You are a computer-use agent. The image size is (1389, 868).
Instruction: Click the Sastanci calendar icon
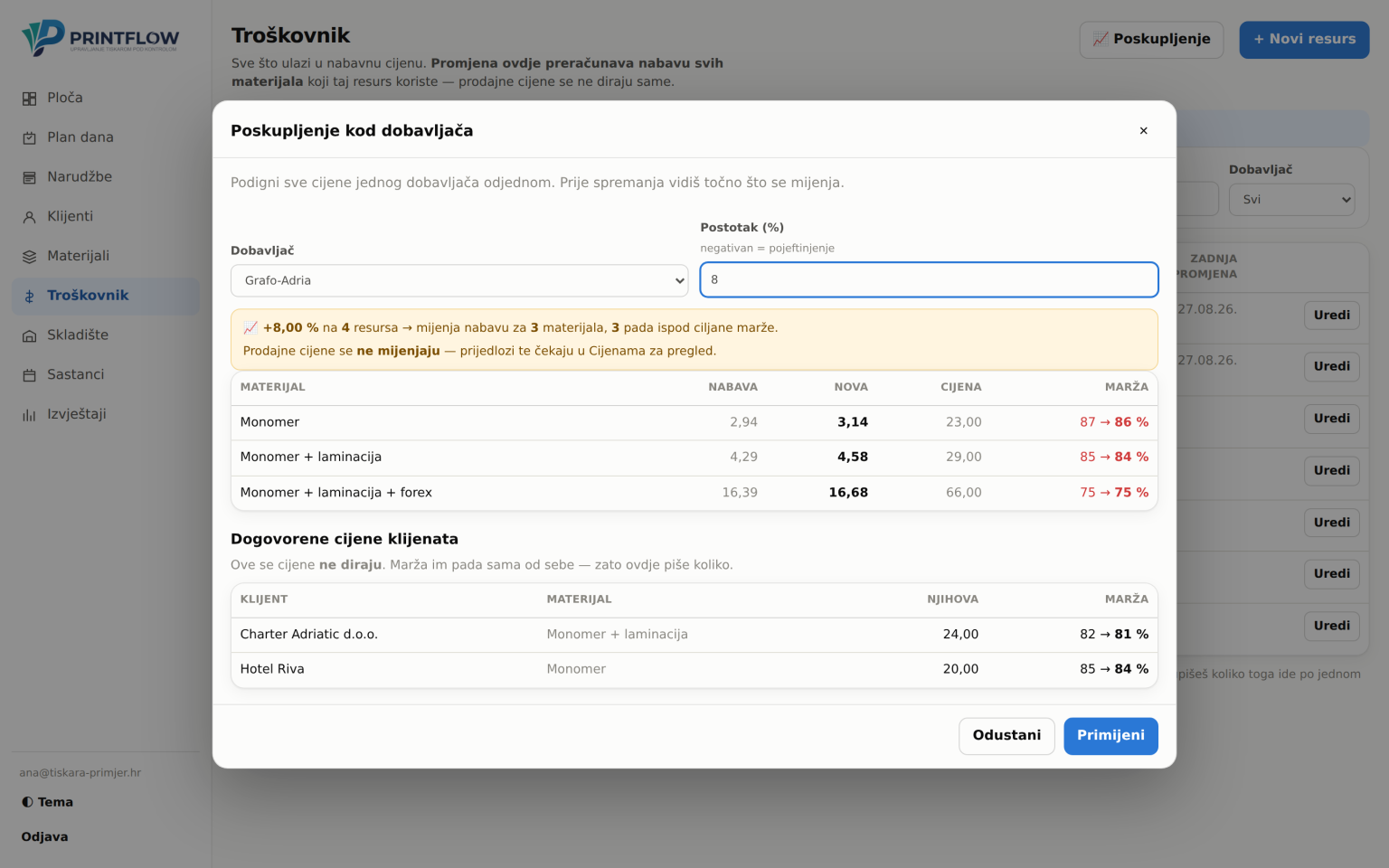[x=30, y=375]
